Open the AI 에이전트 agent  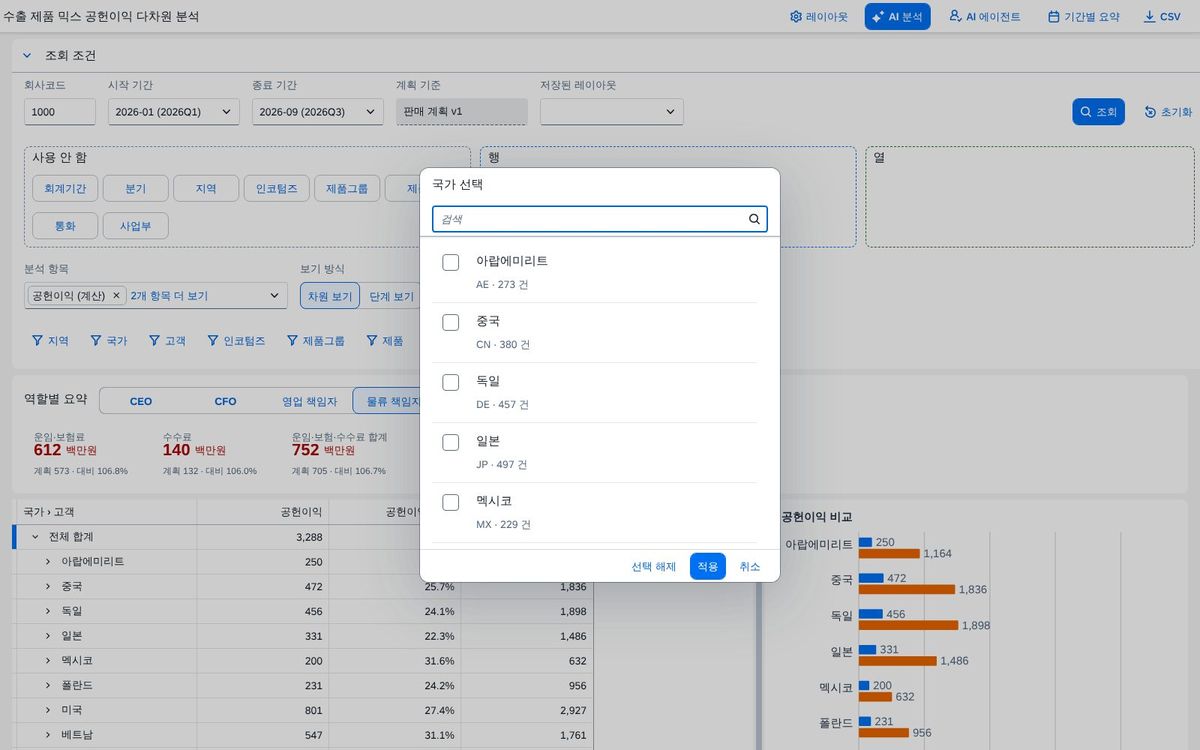pyautogui.click(x=985, y=17)
